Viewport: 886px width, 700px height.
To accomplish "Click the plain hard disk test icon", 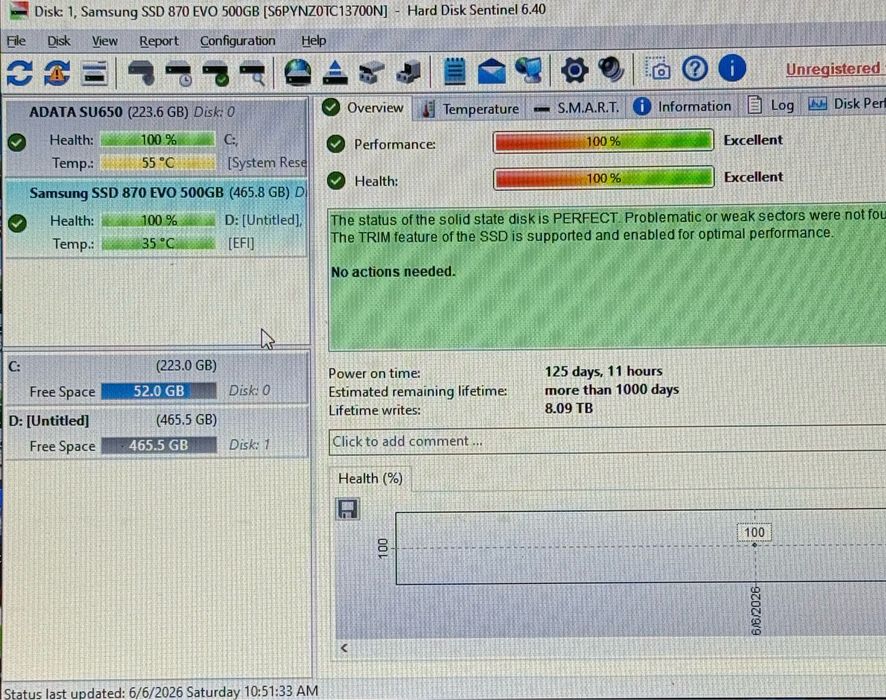I will pos(141,73).
